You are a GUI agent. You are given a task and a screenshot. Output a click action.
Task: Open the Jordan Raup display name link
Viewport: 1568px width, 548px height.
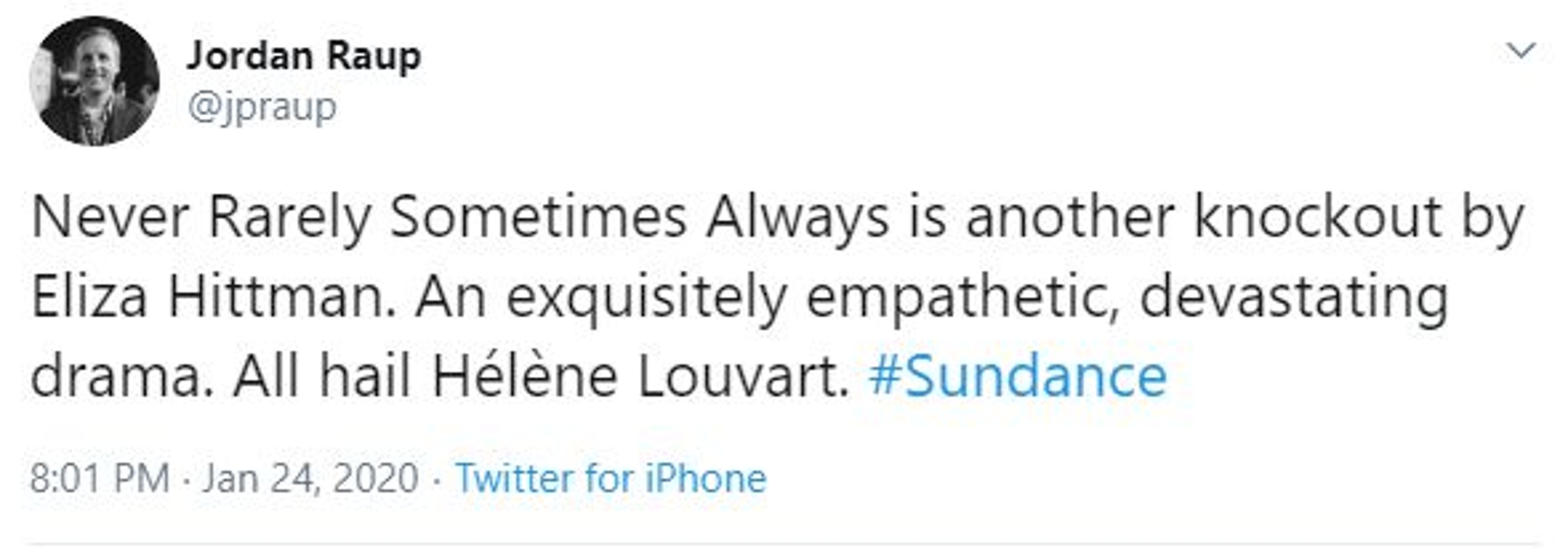(x=304, y=56)
